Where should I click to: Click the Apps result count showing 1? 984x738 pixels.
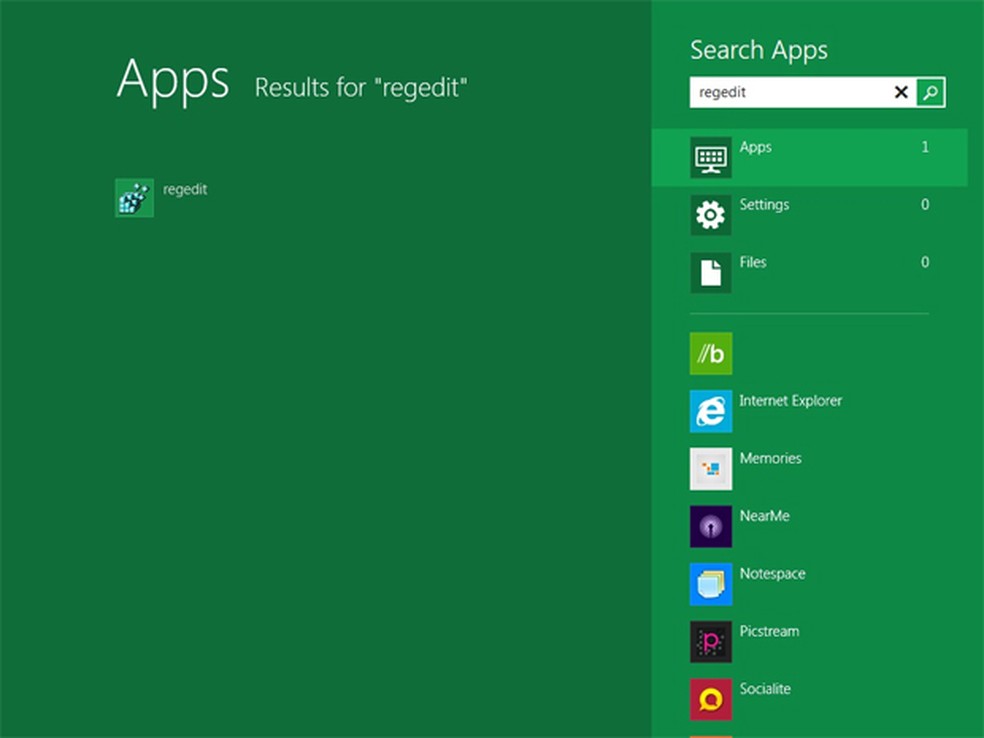click(x=925, y=146)
